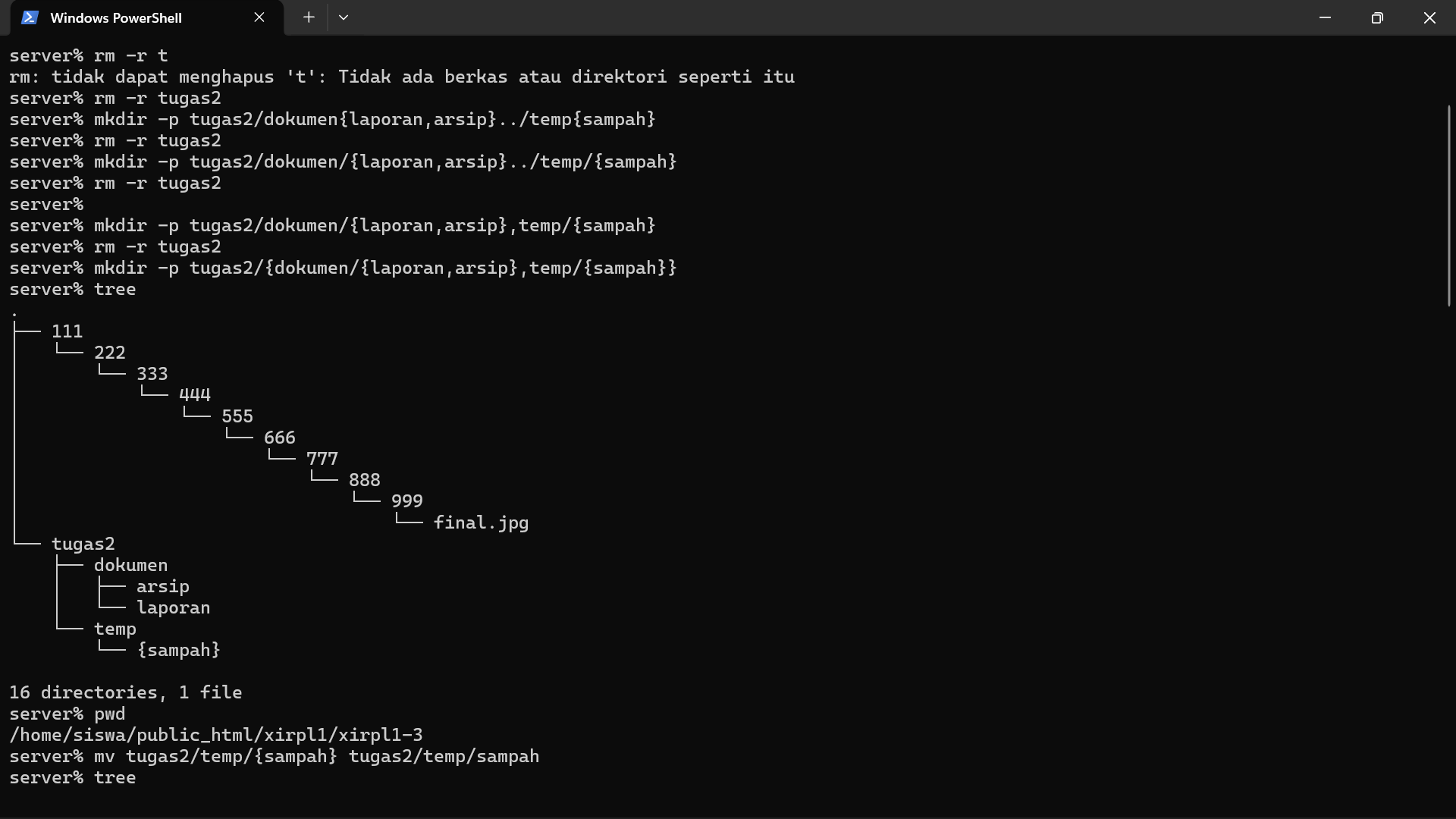Restore down the terminal window

1377,17
